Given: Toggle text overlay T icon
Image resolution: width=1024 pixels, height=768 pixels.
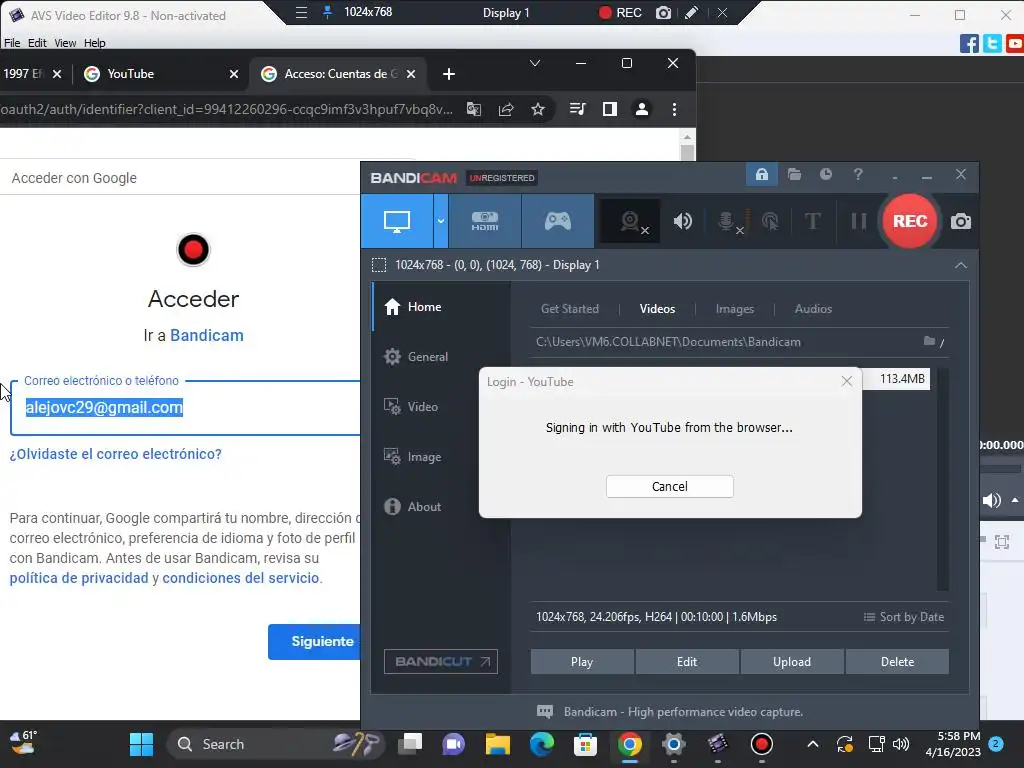Looking at the screenshot, I should pyautogui.click(x=812, y=221).
